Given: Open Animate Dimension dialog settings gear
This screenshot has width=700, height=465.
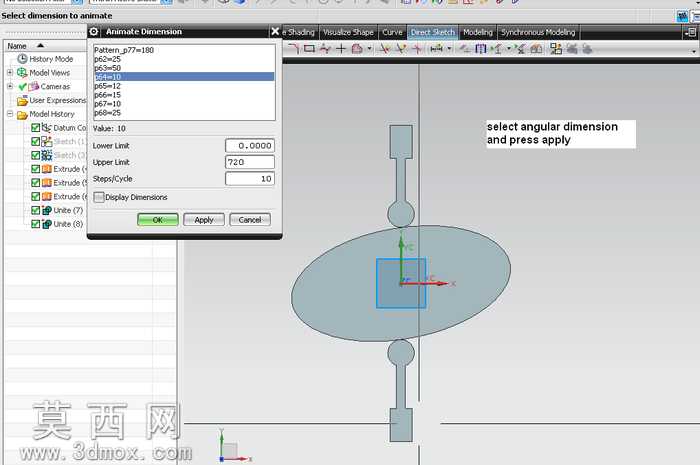Looking at the screenshot, I should pyautogui.click(x=94, y=32).
